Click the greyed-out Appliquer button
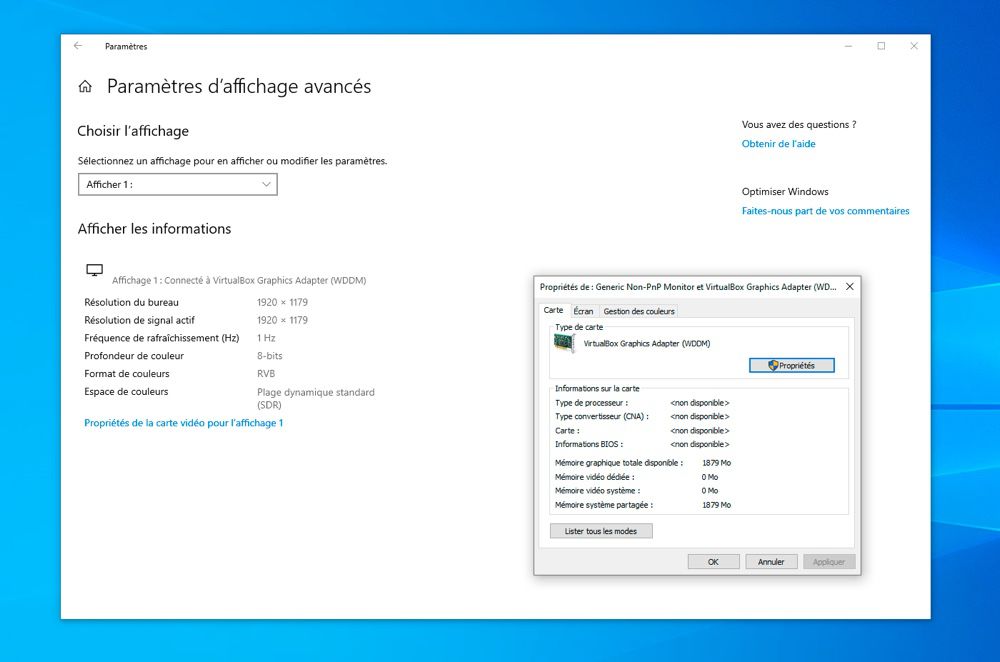Image resolution: width=1000 pixels, height=662 pixels. point(828,562)
